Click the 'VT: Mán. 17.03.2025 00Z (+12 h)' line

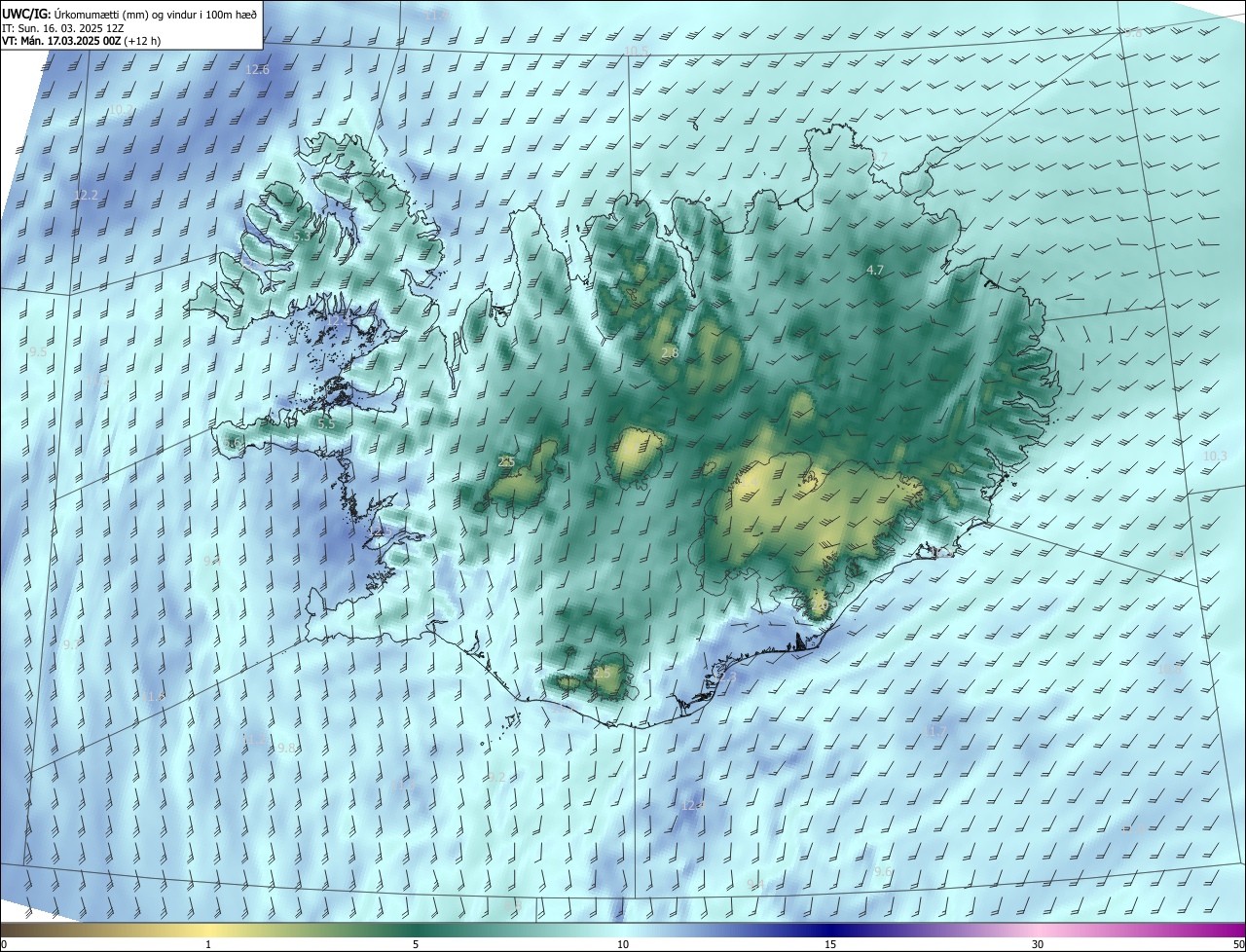pyautogui.click(x=81, y=41)
